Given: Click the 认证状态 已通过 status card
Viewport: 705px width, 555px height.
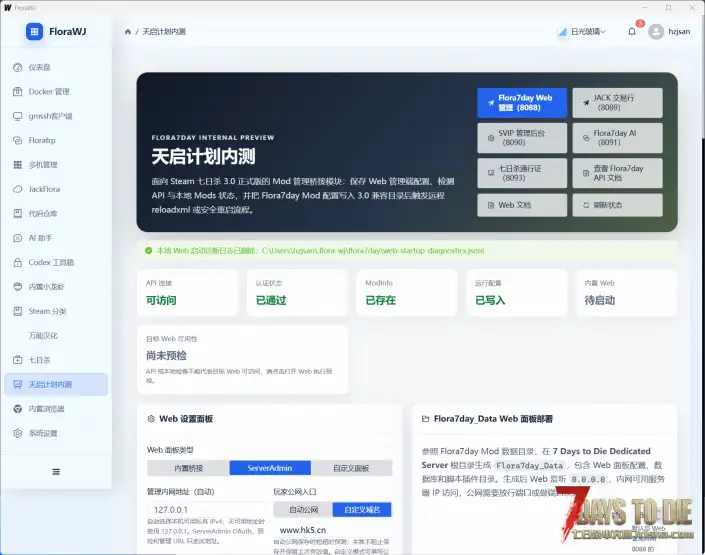Looking at the screenshot, I should [x=297, y=293].
